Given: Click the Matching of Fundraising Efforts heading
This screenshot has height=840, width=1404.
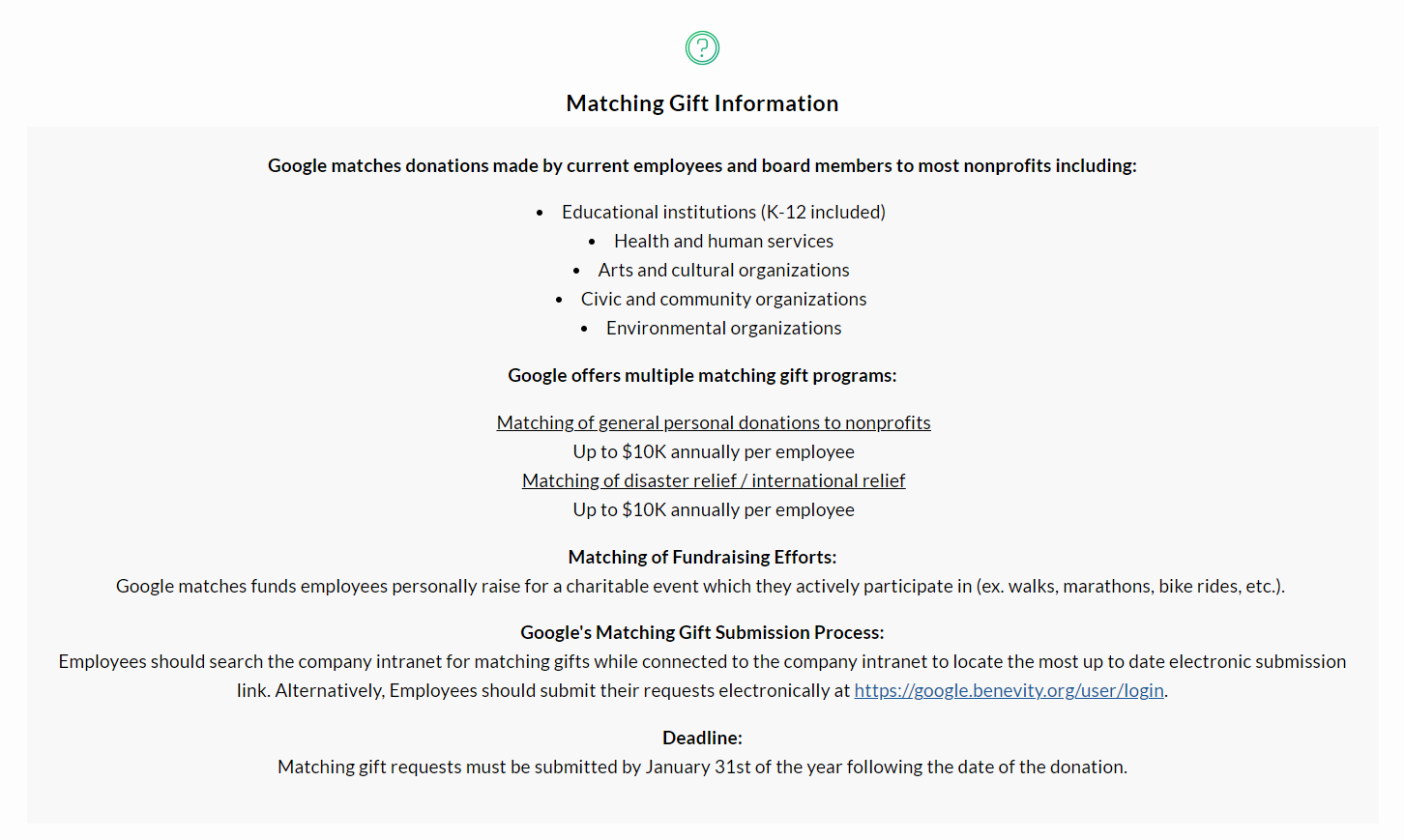Looking at the screenshot, I should [x=702, y=557].
